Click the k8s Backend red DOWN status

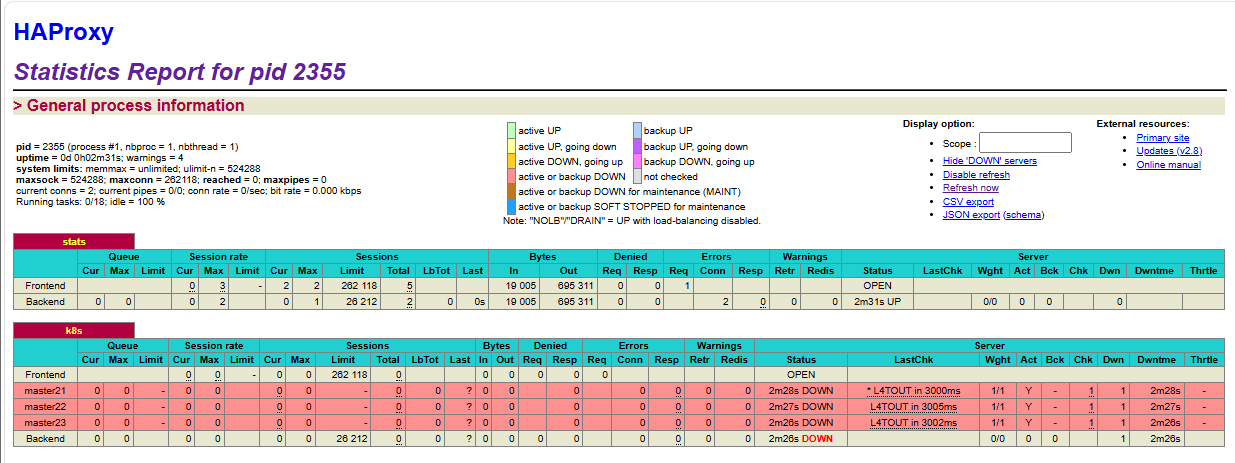coord(817,438)
